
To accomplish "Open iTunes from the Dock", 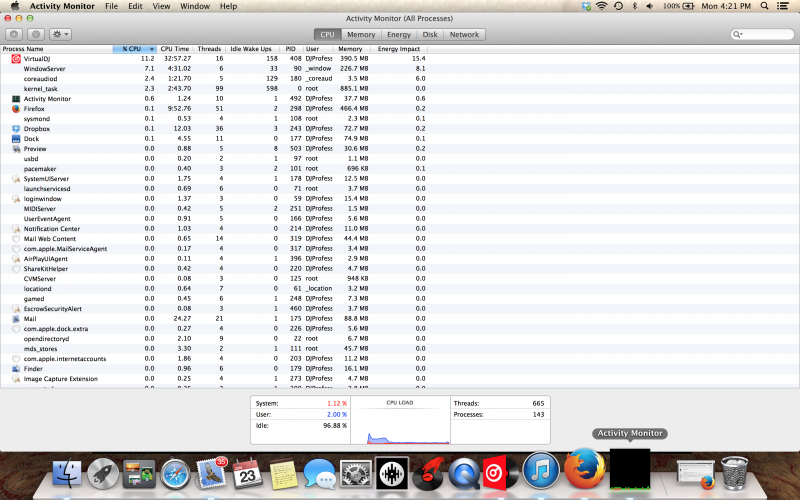I will pos(541,470).
